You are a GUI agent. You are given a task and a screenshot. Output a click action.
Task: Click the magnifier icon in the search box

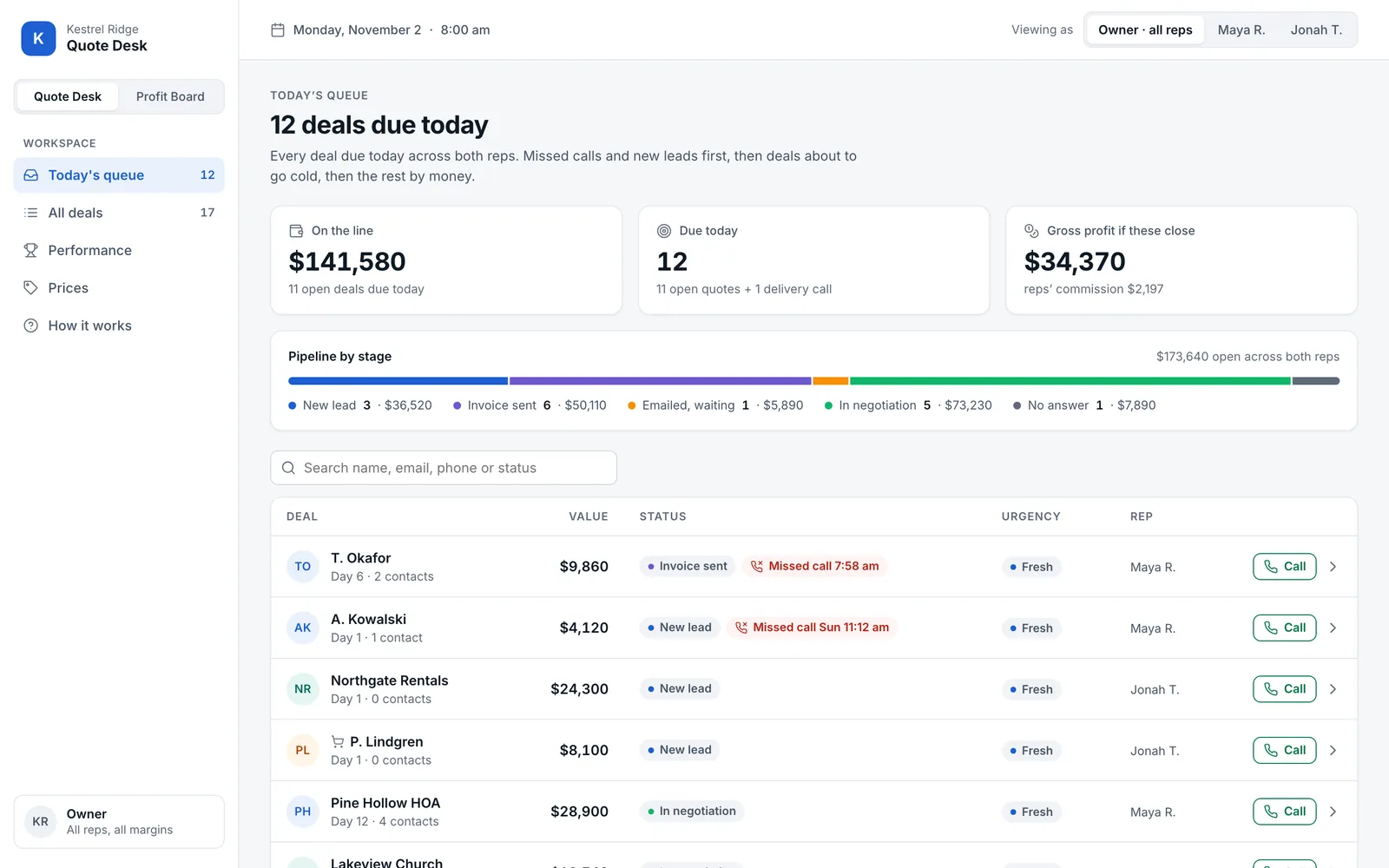[x=289, y=468]
